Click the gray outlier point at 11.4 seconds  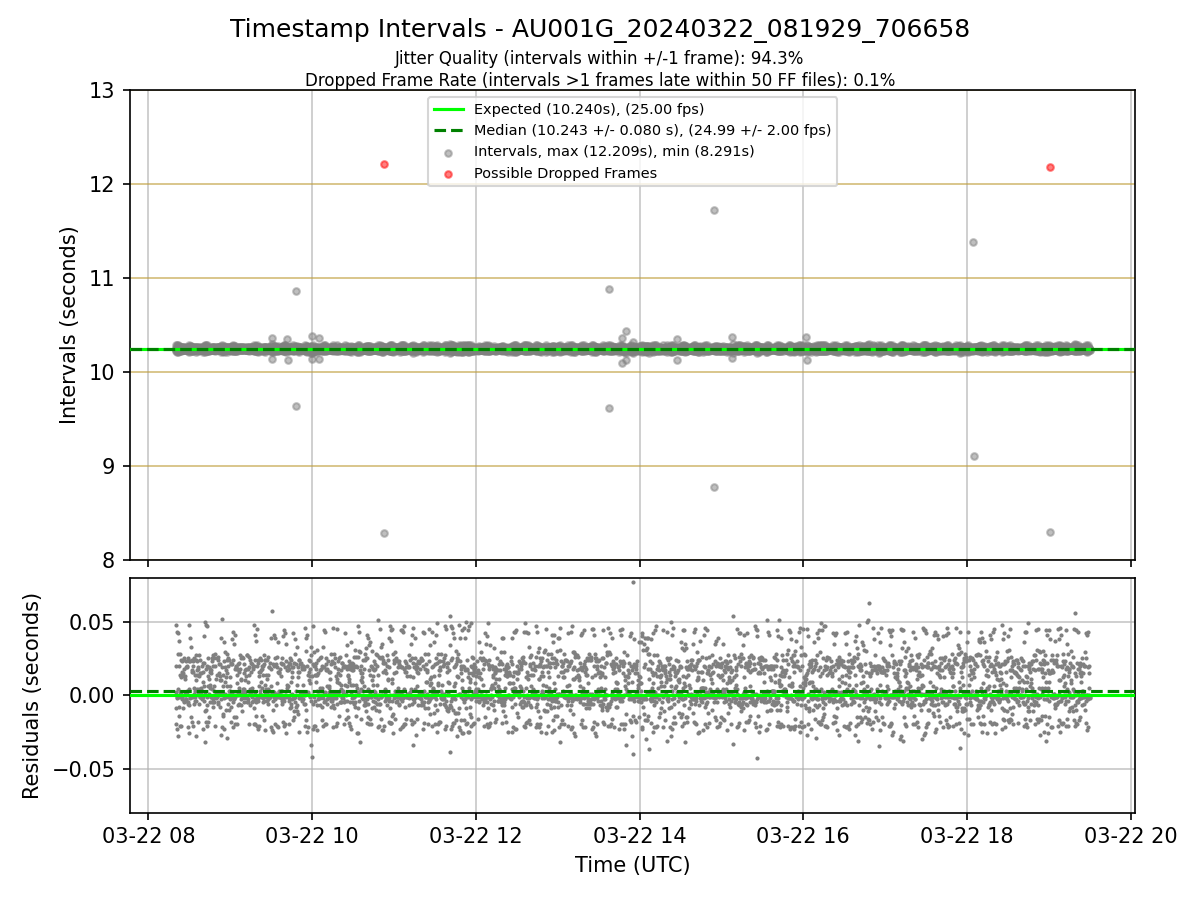973,242
